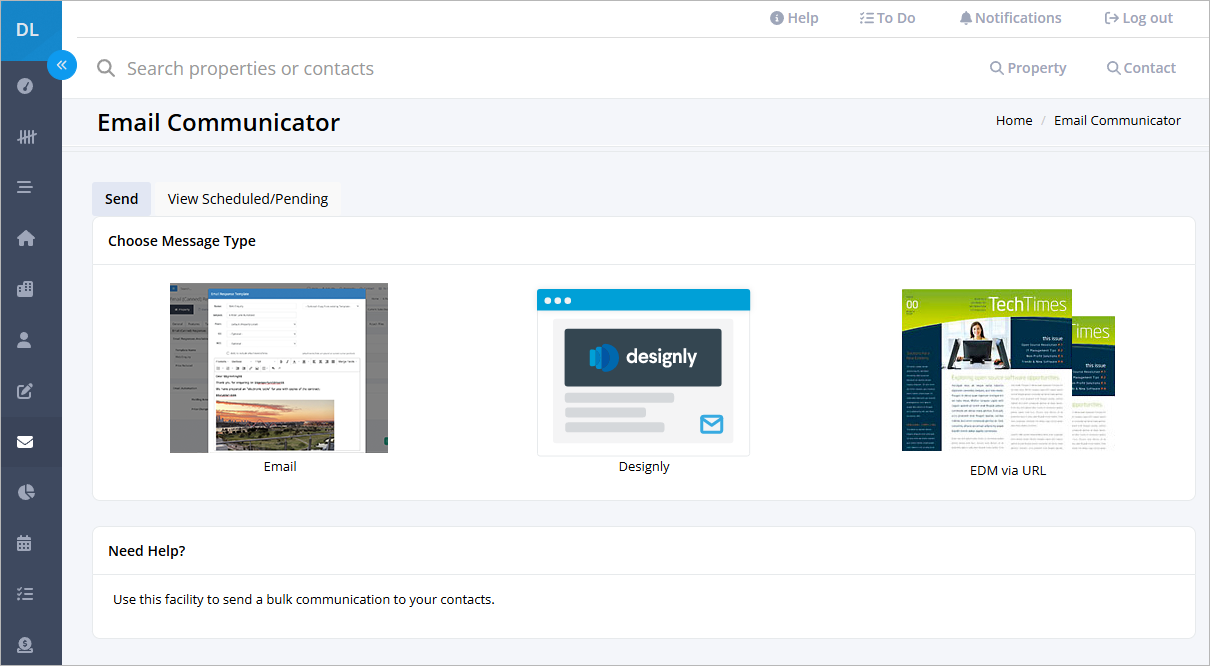Viewport: 1210px width, 666px height.
Task: Select the Property search button
Action: pos(1028,68)
